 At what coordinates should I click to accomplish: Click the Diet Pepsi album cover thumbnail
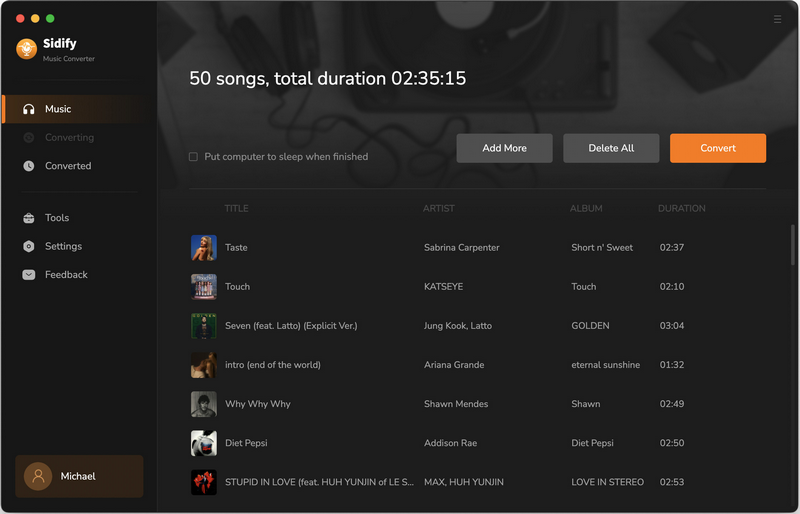[x=204, y=443]
